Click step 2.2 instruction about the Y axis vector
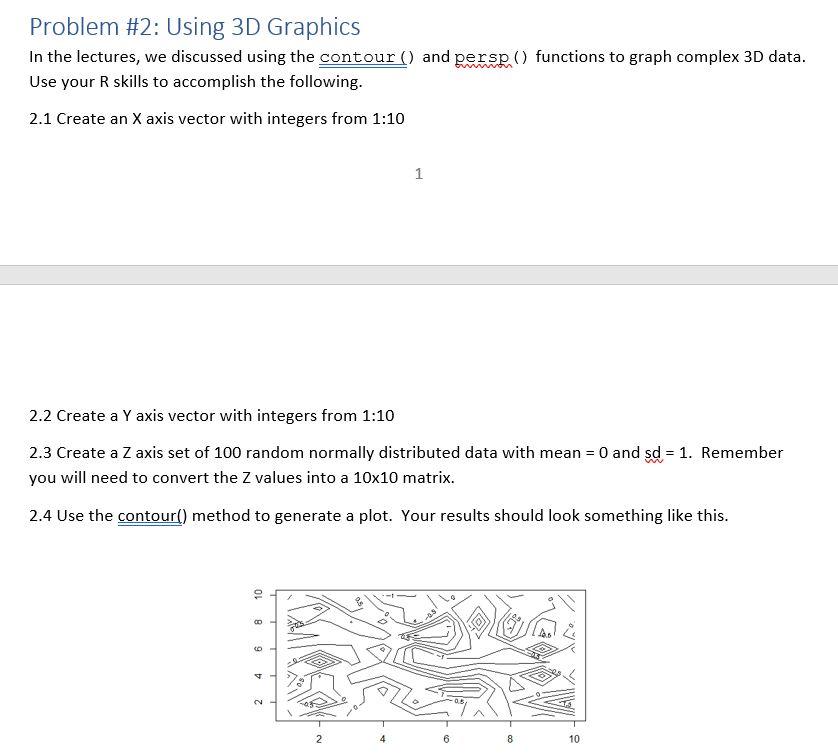This screenshot has height=753, width=838. pyautogui.click(x=210, y=415)
